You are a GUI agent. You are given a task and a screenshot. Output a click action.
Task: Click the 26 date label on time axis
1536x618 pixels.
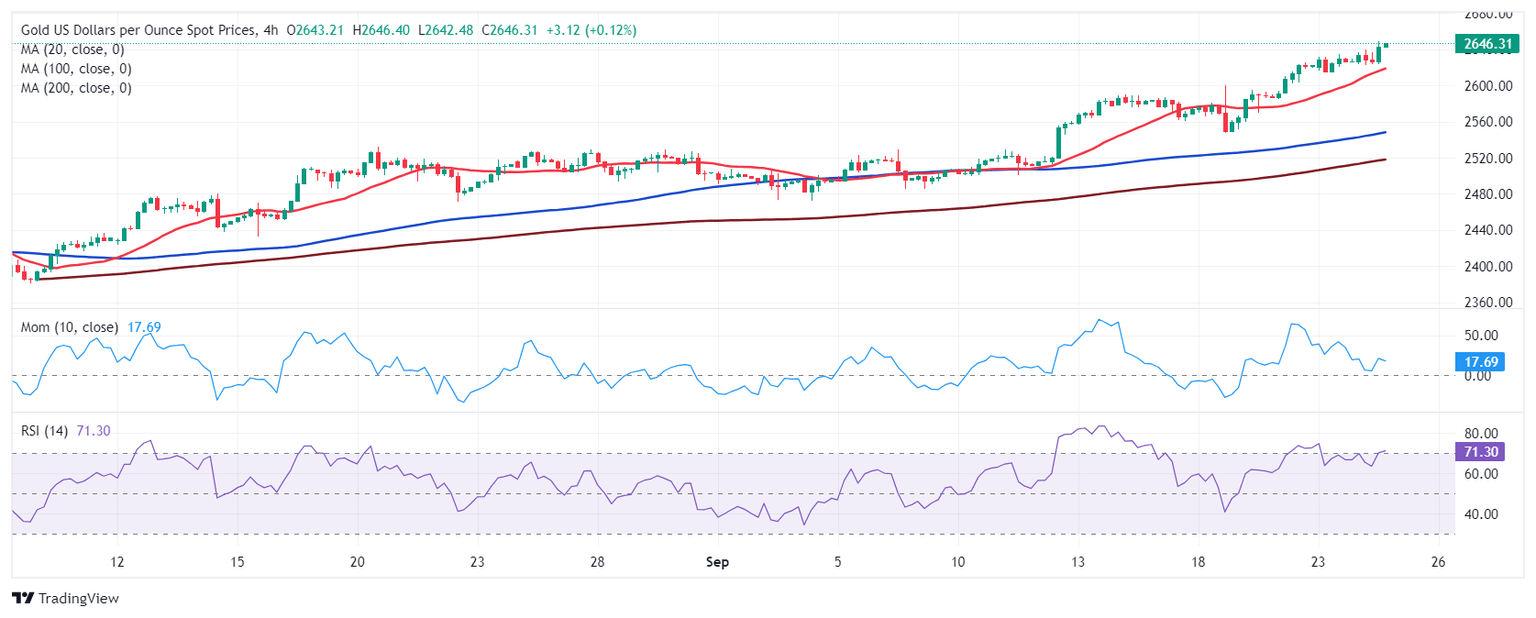(1438, 562)
